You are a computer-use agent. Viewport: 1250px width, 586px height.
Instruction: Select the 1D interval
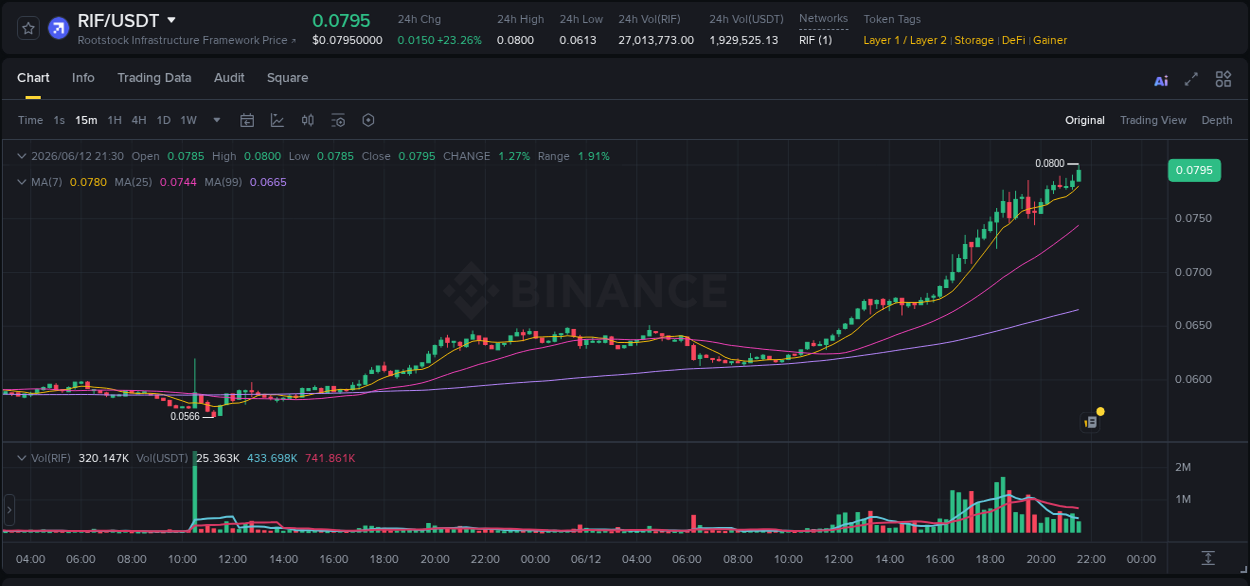163,120
